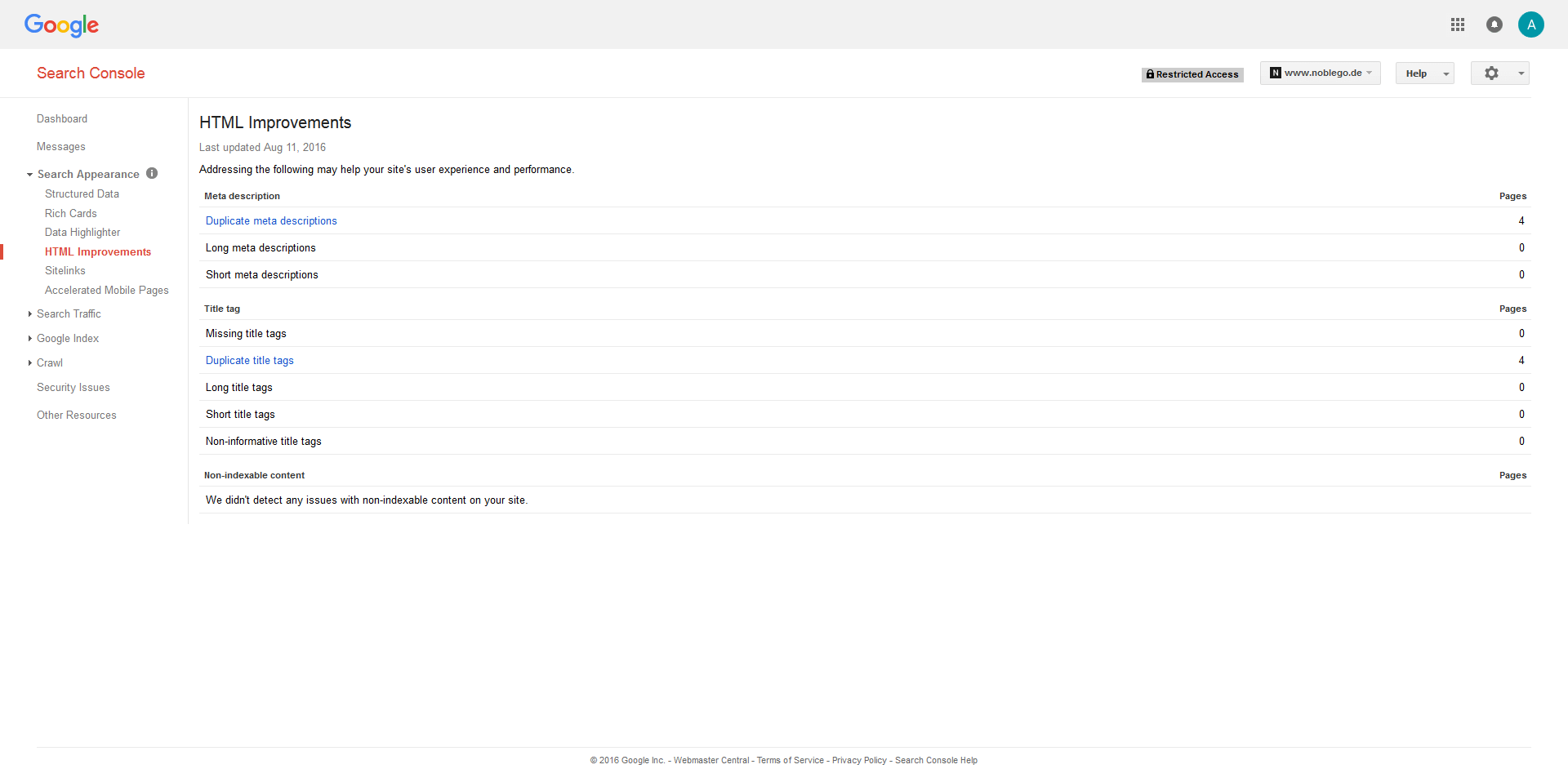Open Duplicate title tags report
This screenshot has height=769, width=1568.
tap(249, 360)
